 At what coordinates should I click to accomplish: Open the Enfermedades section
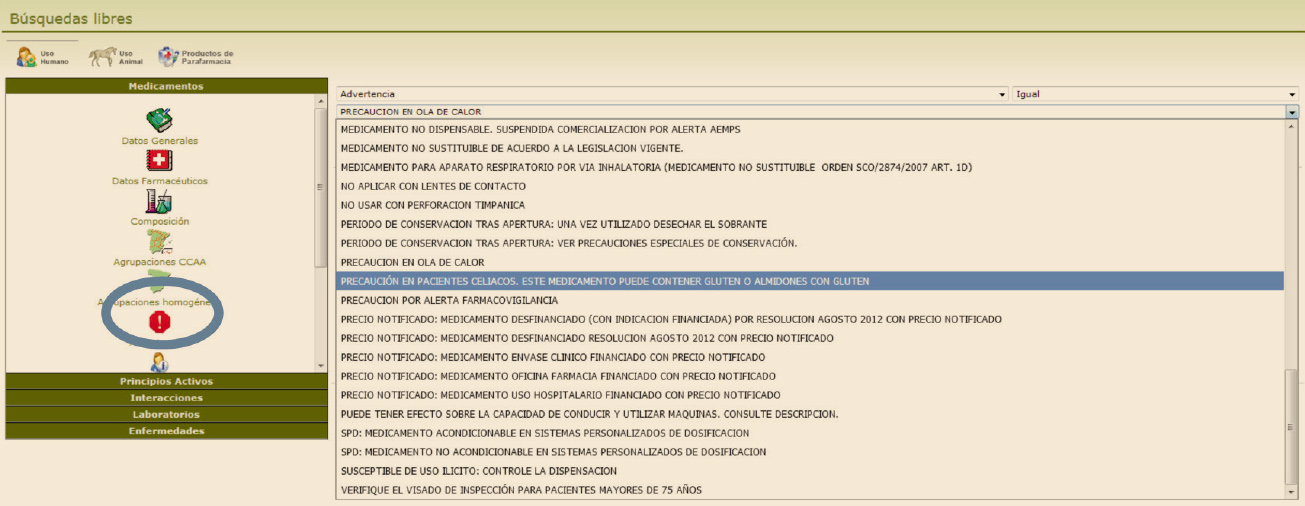166,431
